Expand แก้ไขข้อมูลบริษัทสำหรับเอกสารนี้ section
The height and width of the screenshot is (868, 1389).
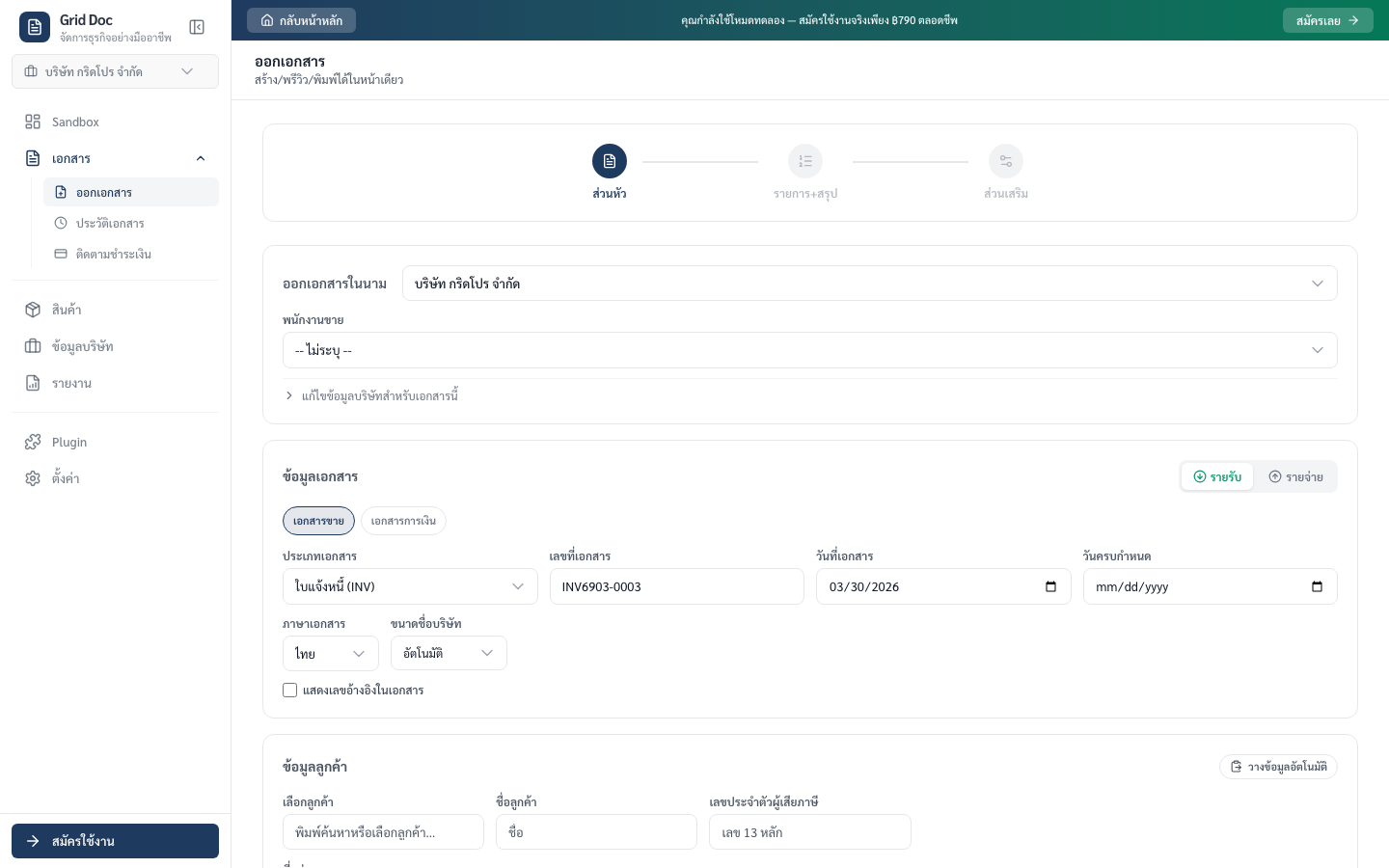[x=379, y=395]
